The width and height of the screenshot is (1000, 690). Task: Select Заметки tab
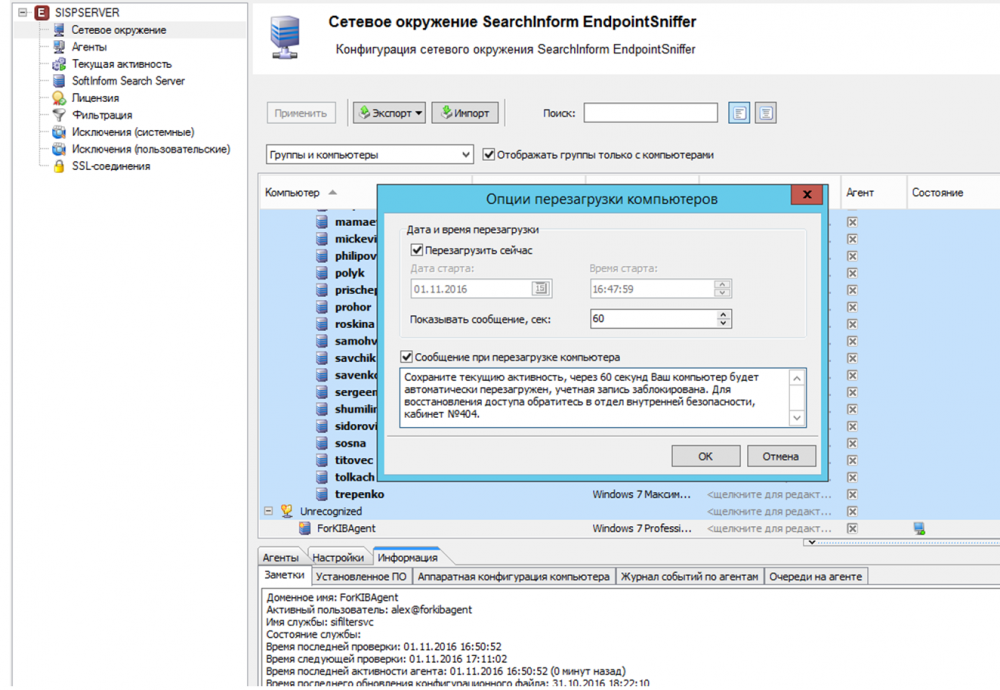pos(284,575)
